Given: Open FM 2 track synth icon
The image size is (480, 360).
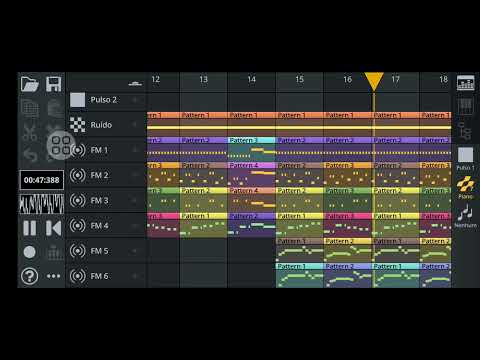Looking at the screenshot, I should pyautogui.click(x=78, y=175).
